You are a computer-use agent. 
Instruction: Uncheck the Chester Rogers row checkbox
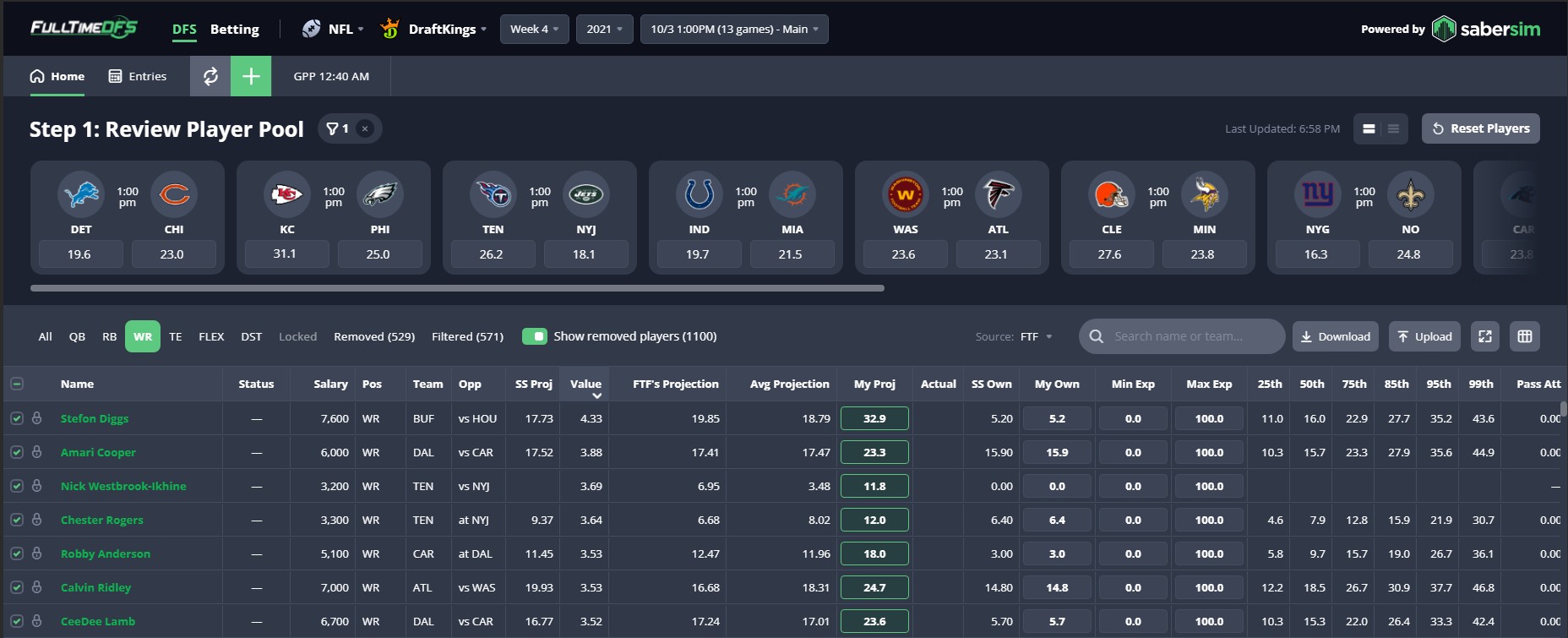(x=16, y=520)
